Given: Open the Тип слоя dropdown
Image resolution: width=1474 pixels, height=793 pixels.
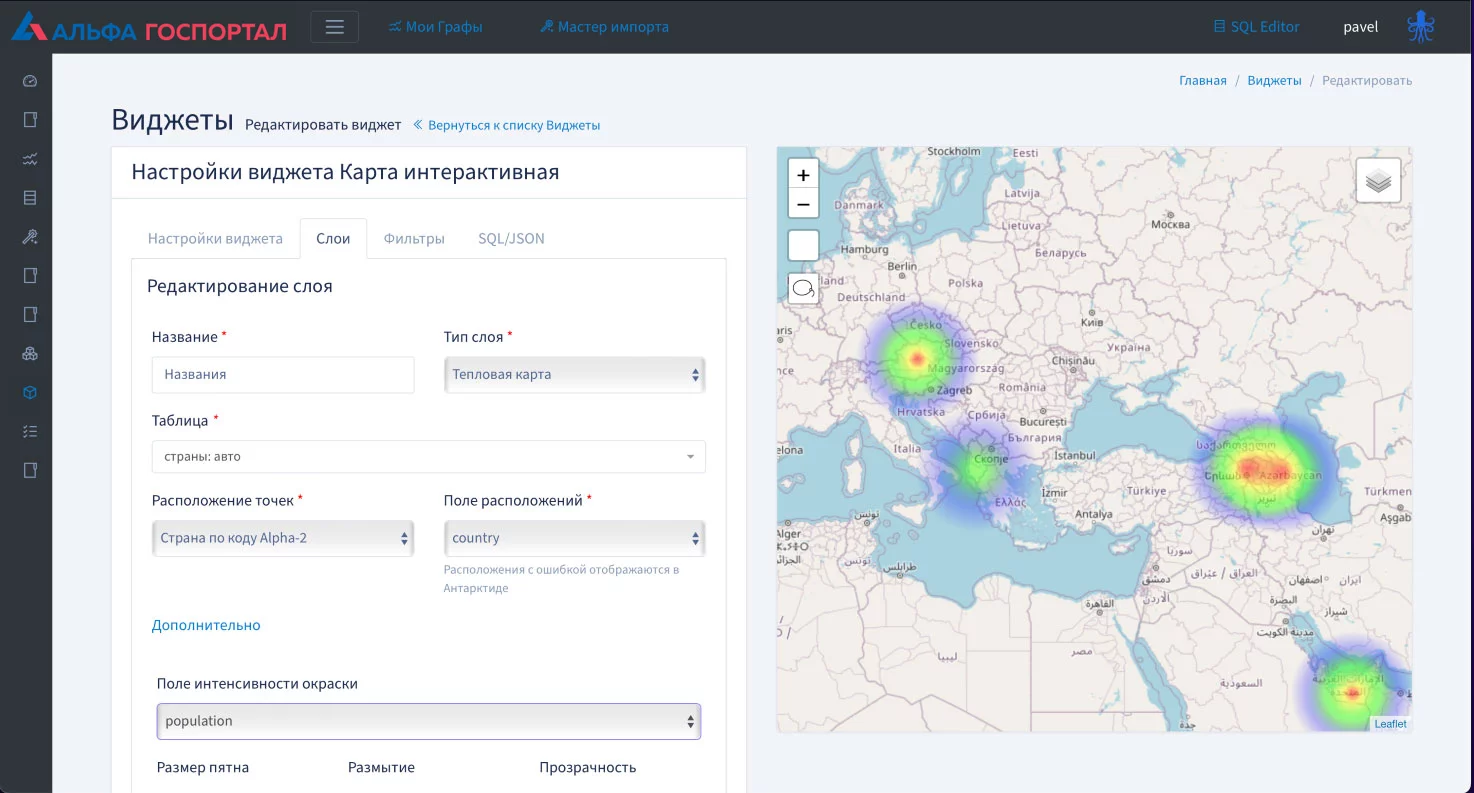Looking at the screenshot, I should pos(574,375).
